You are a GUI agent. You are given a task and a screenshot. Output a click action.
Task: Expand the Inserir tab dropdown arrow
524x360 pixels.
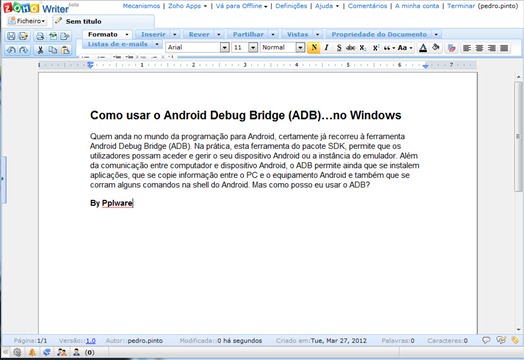click(x=175, y=34)
